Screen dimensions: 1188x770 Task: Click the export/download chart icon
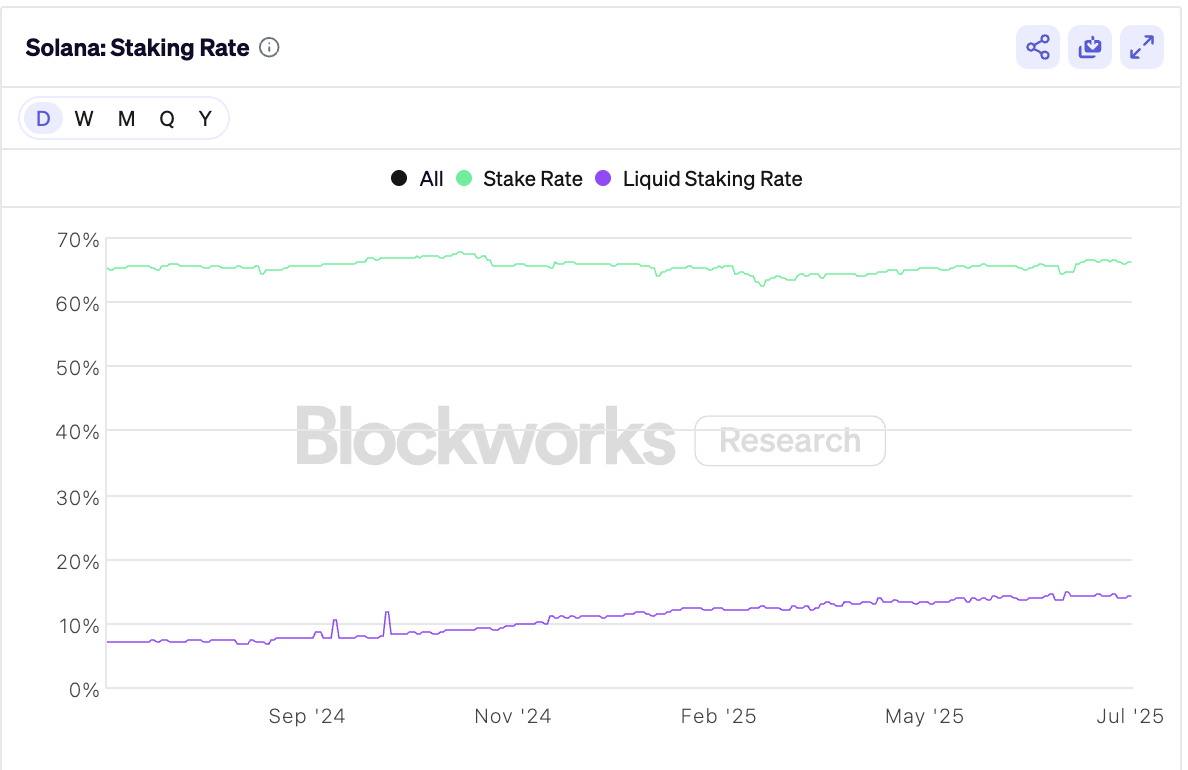1089,47
